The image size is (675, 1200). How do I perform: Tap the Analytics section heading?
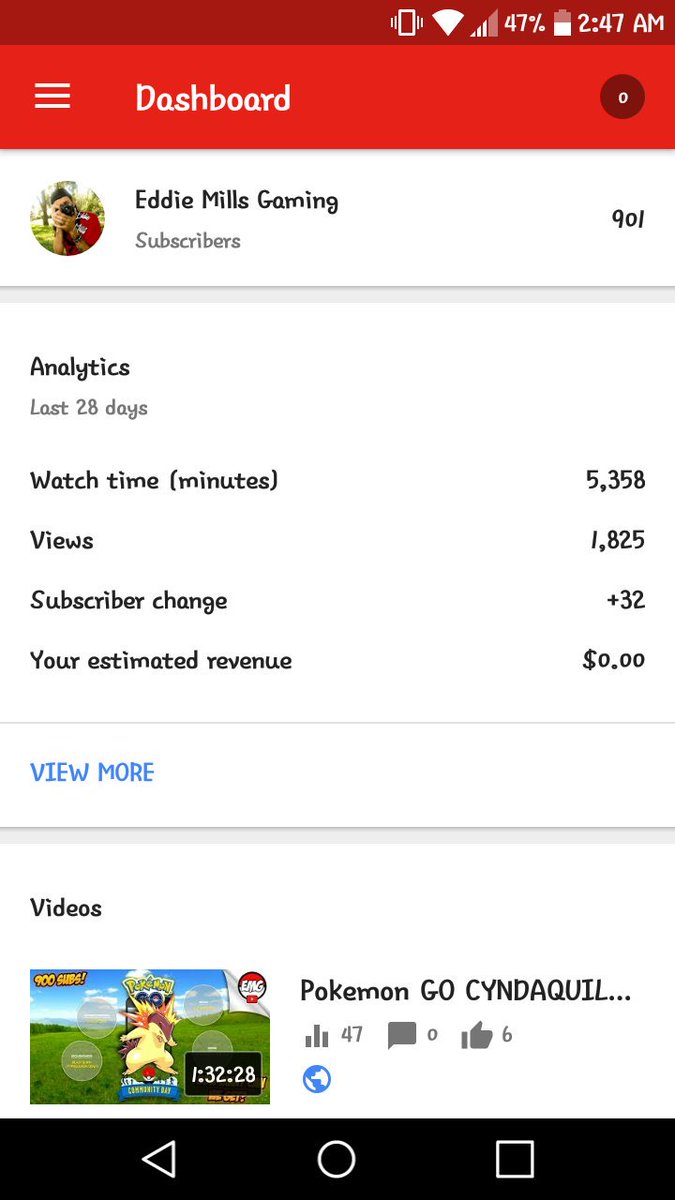(80, 367)
